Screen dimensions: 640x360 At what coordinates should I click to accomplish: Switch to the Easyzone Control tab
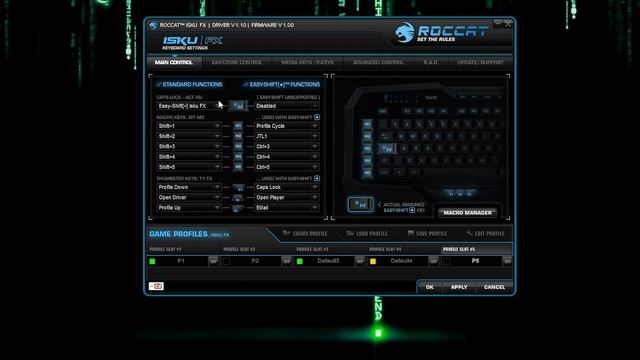coord(237,62)
